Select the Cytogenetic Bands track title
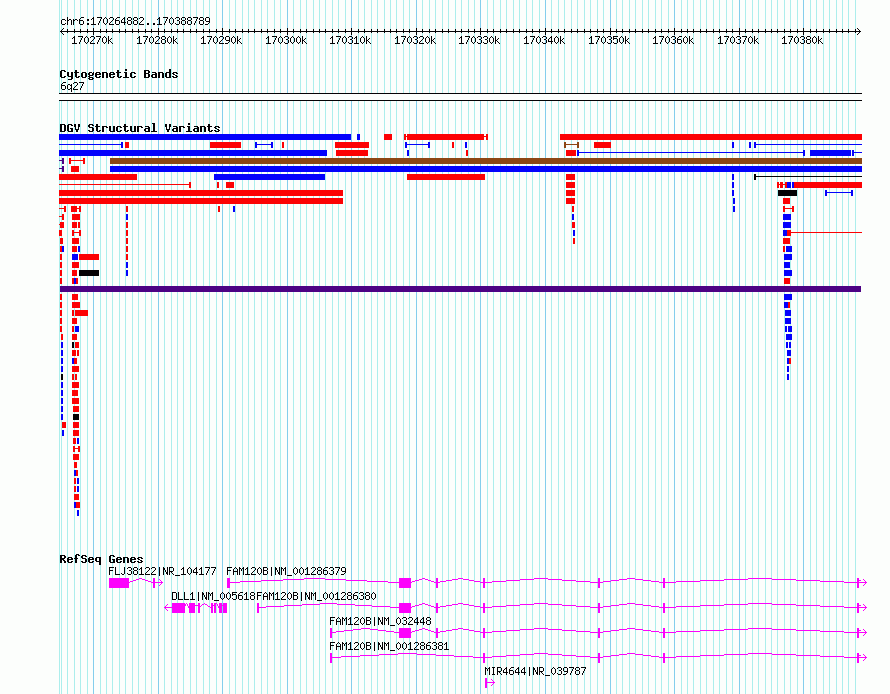Screen dimensions: 890x694 pos(119,74)
